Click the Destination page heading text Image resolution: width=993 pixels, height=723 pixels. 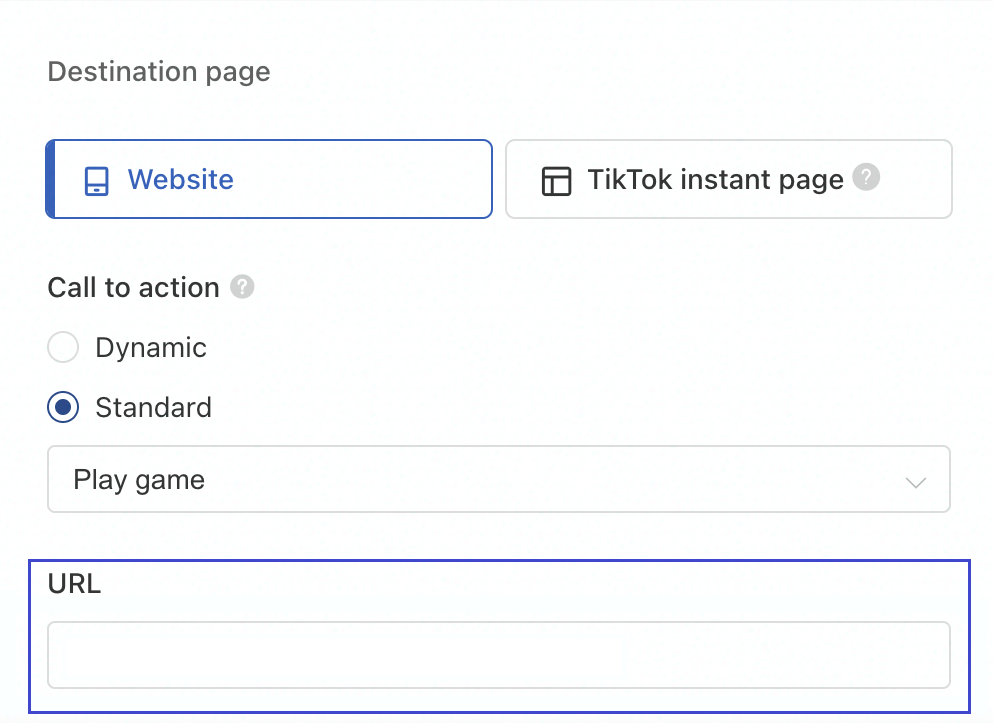pos(159,72)
